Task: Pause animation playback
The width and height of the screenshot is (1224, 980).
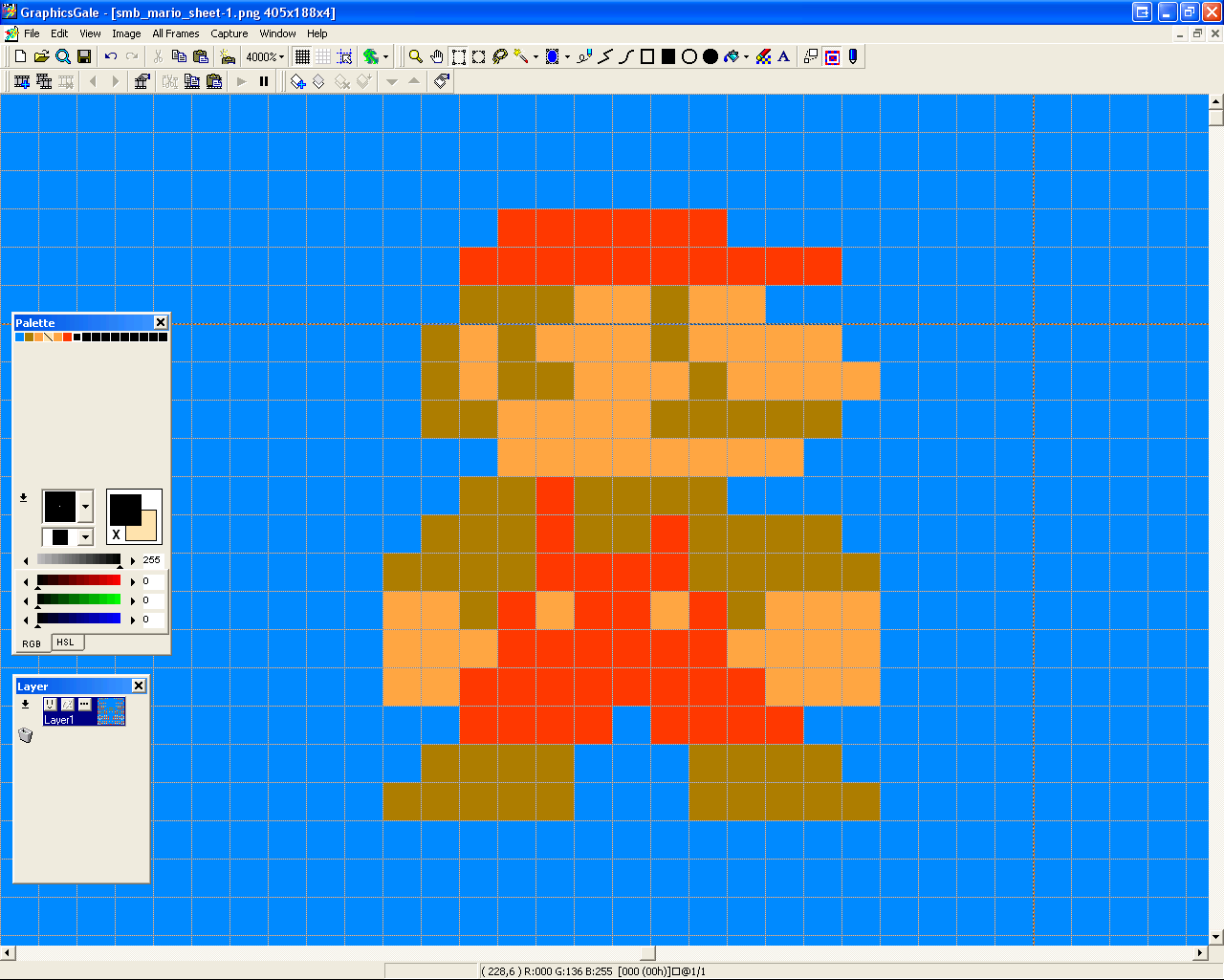Action: coord(264,82)
